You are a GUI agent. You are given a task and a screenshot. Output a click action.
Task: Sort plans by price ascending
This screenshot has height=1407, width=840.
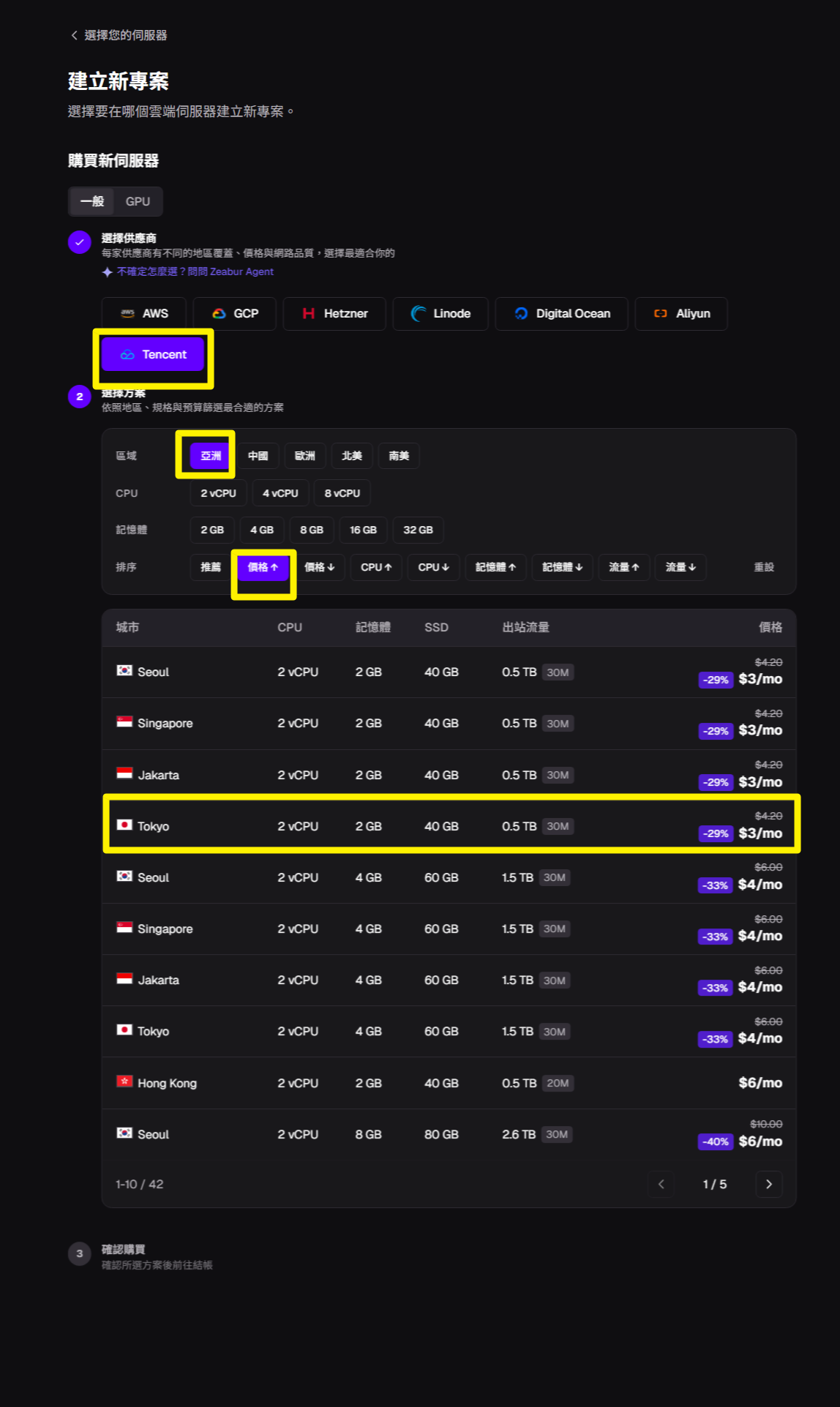pyautogui.click(x=263, y=567)
